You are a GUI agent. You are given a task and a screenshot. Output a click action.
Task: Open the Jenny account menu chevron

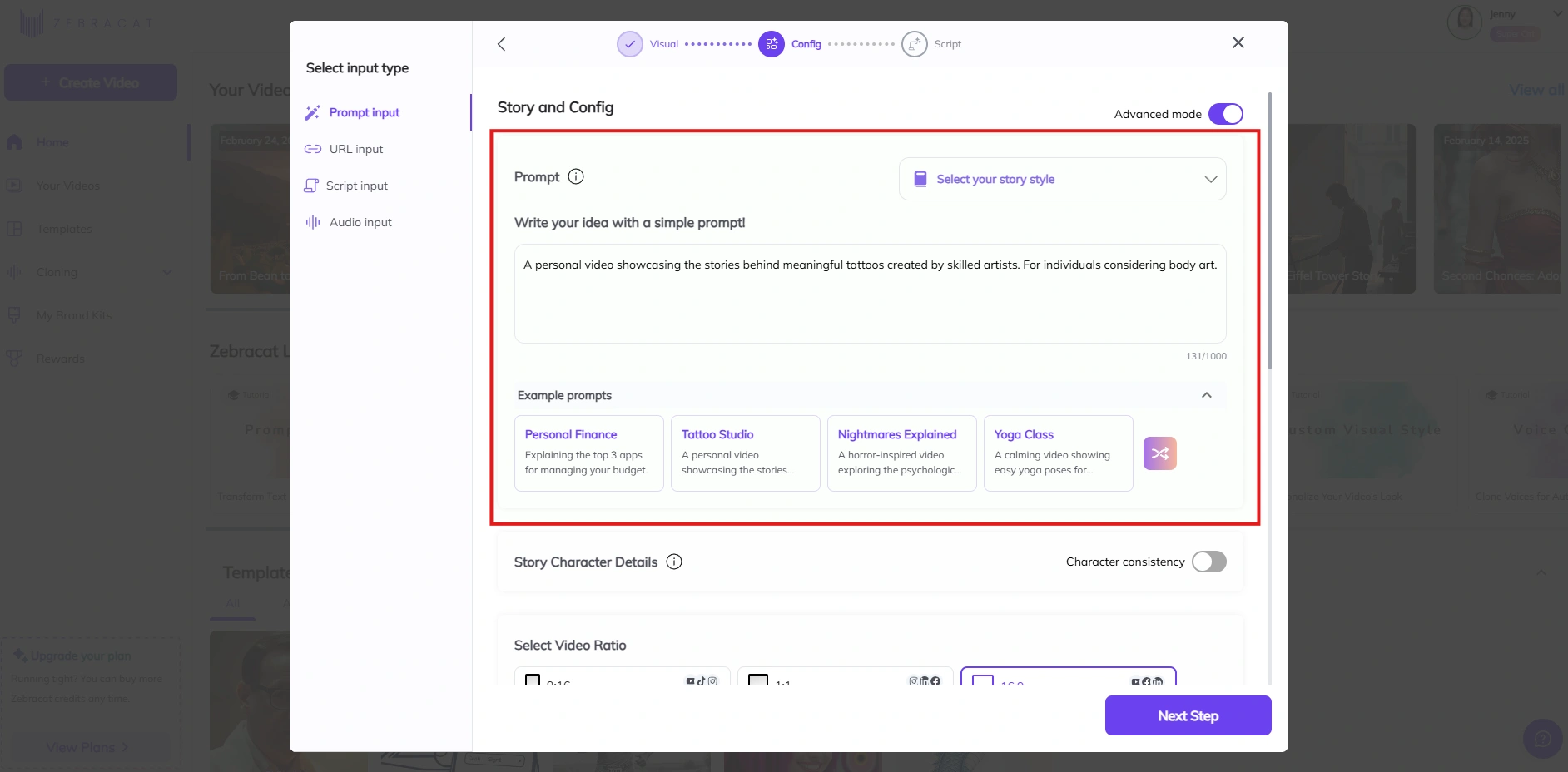(x=1557, y=14)
